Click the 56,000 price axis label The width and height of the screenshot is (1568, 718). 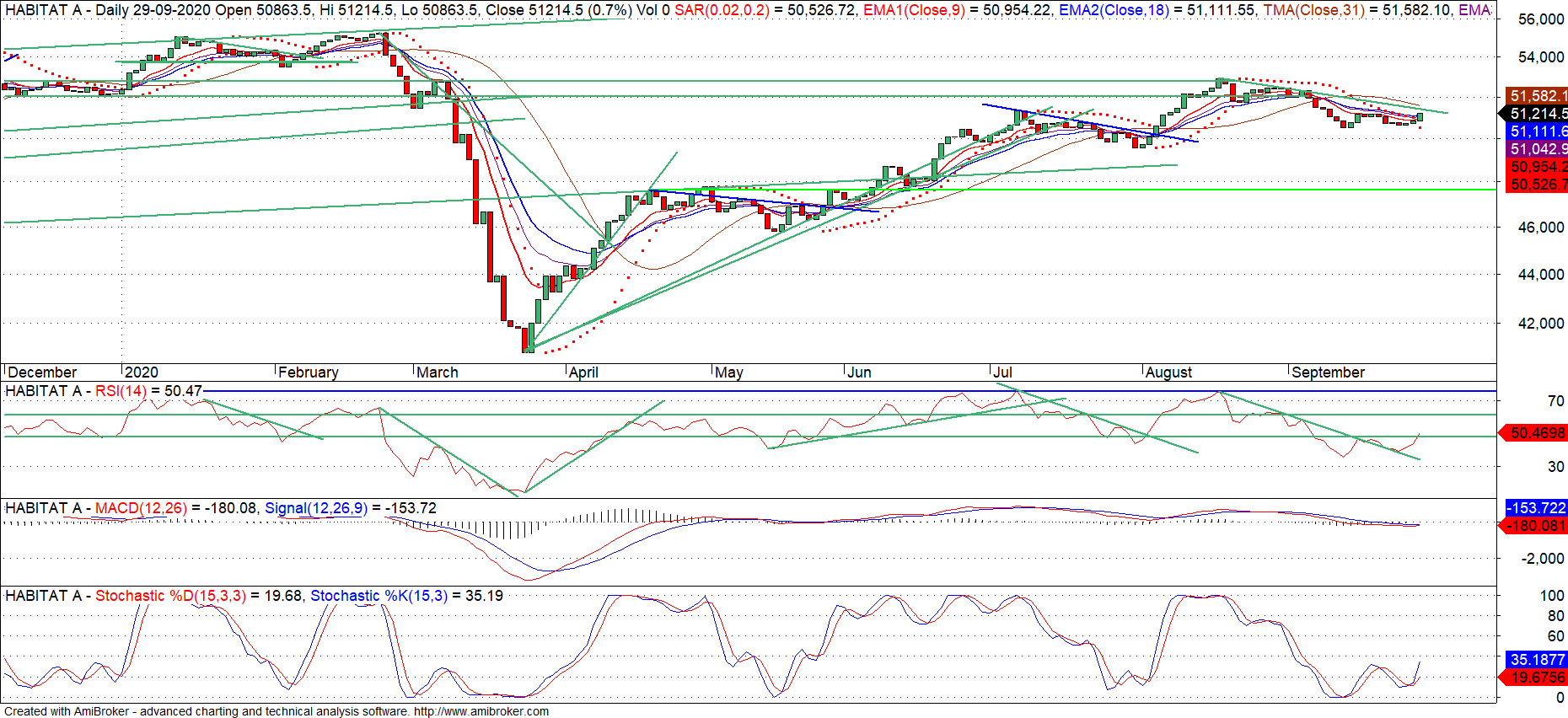(1541, 19)
